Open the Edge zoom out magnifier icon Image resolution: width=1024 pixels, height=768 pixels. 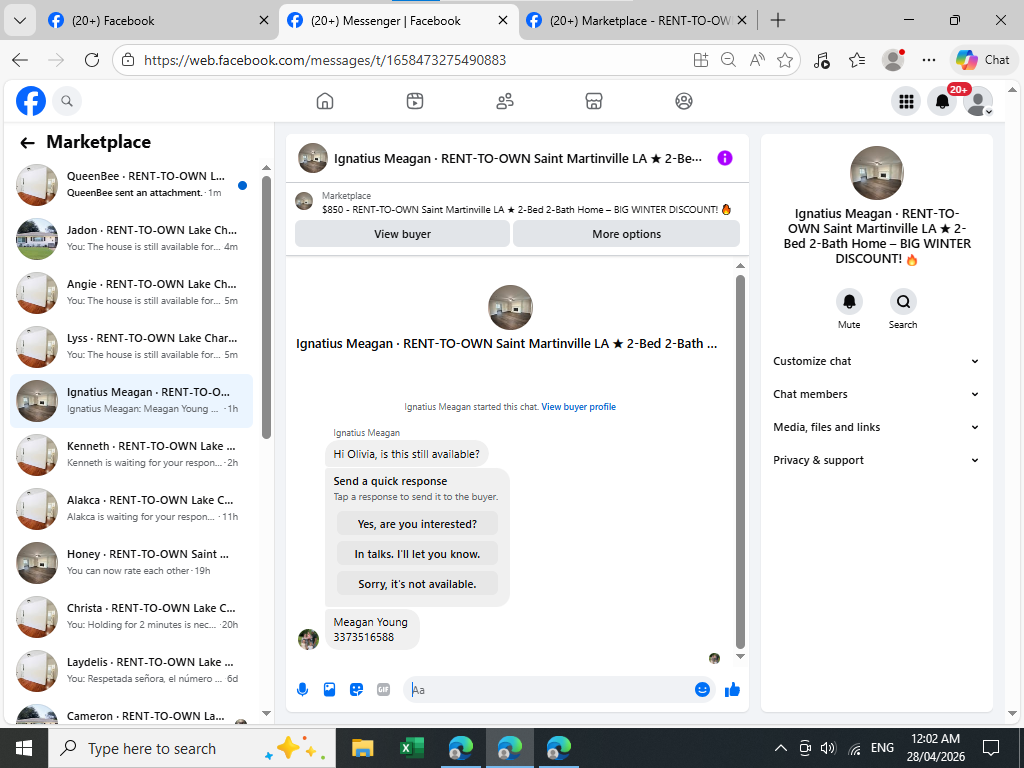point(728,60)
